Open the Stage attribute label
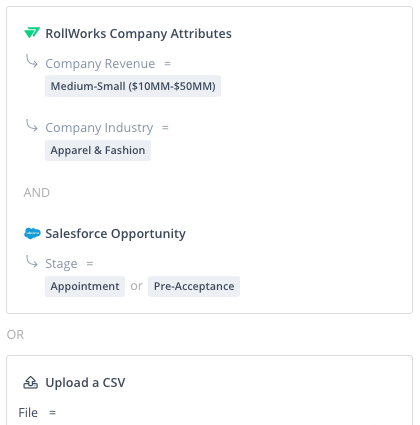 61,264
